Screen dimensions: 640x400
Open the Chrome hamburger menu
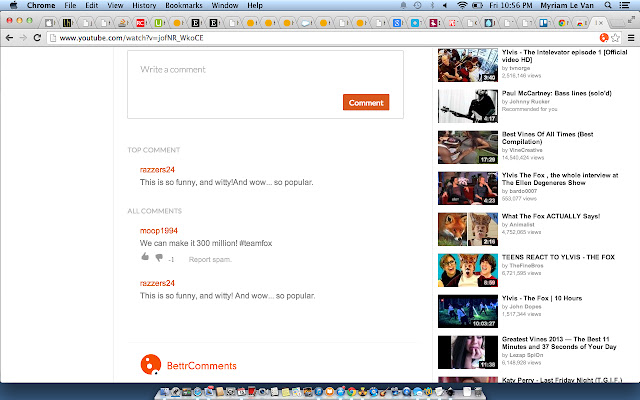coord(631,38)
